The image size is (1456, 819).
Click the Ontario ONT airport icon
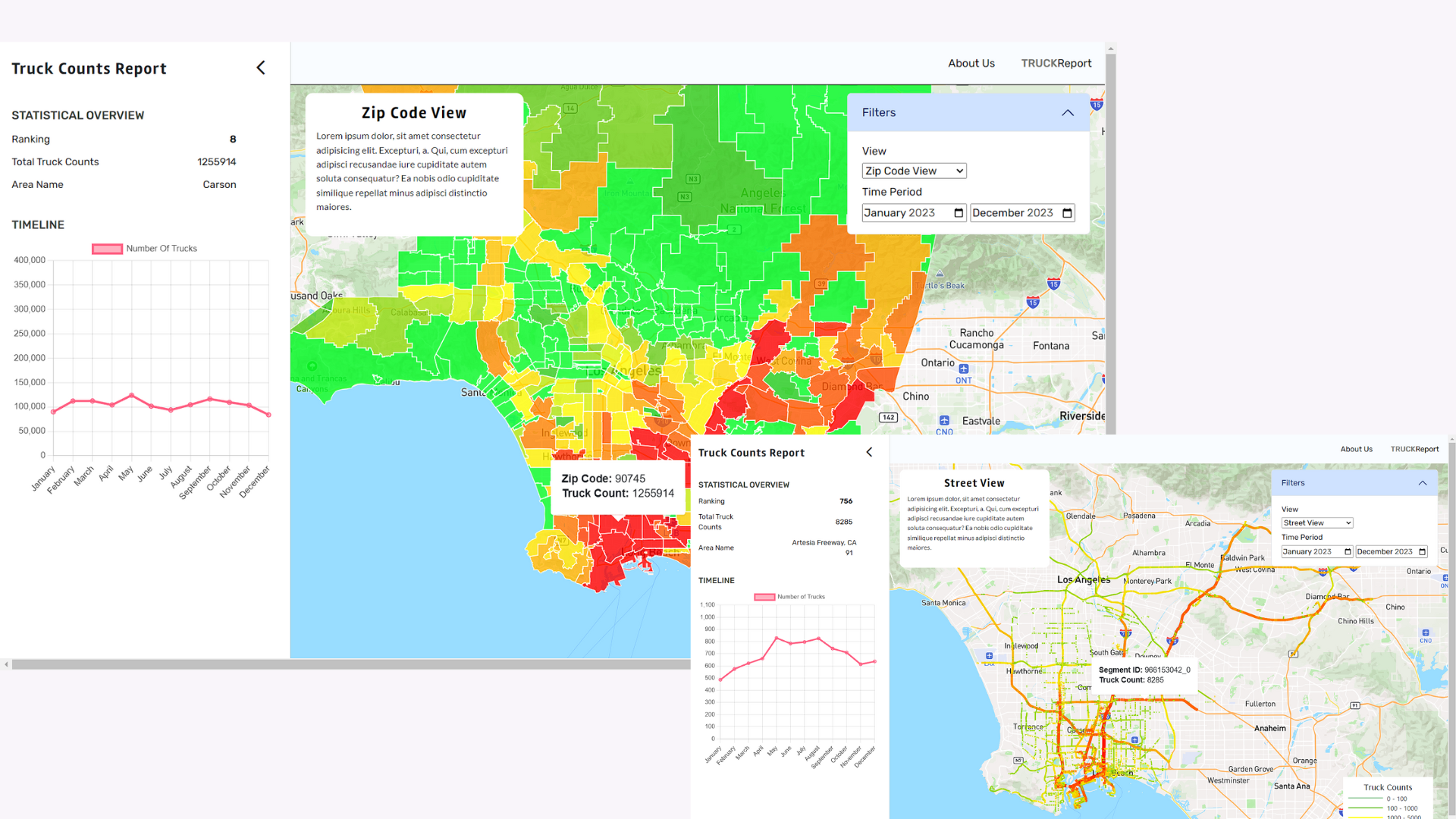click(964, 369)
